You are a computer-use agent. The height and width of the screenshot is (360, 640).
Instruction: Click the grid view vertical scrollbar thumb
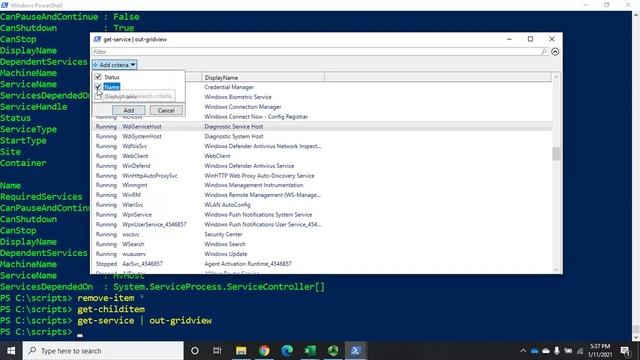click(556, 154)
